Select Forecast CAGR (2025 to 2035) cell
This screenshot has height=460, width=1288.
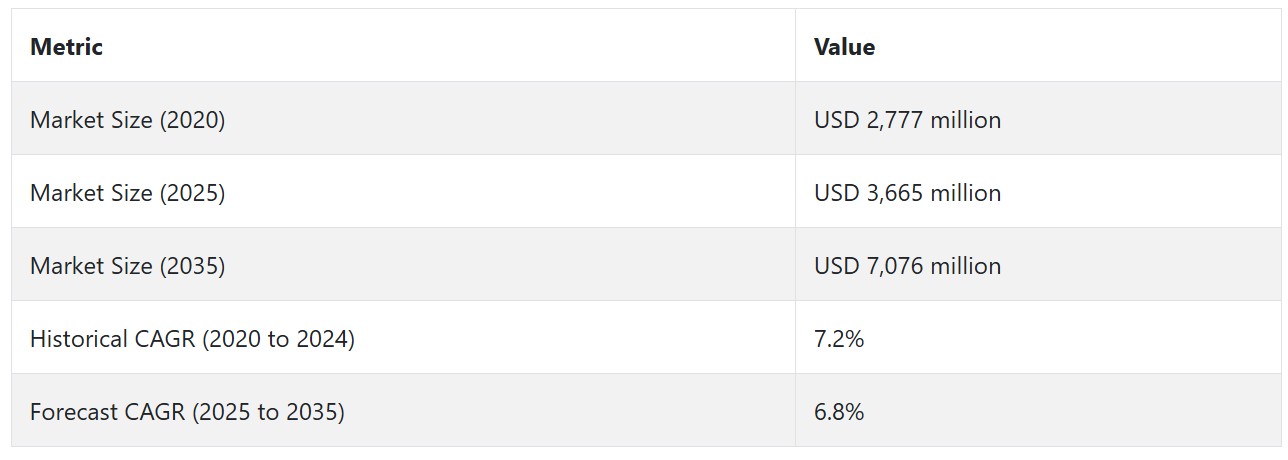click(403, 411)
